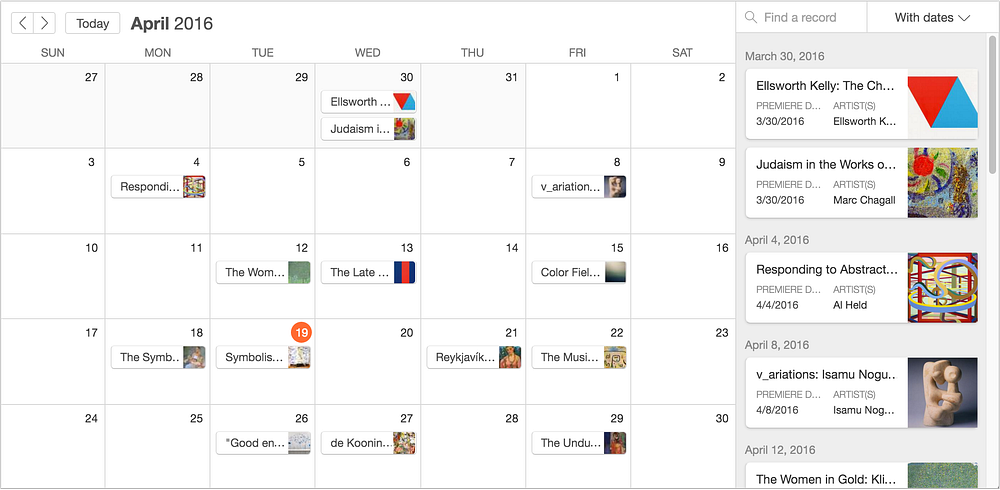The width and height of the screenshot is (1000, 490).
Task: Click in the Find a record search field
Action: (801, 18)
